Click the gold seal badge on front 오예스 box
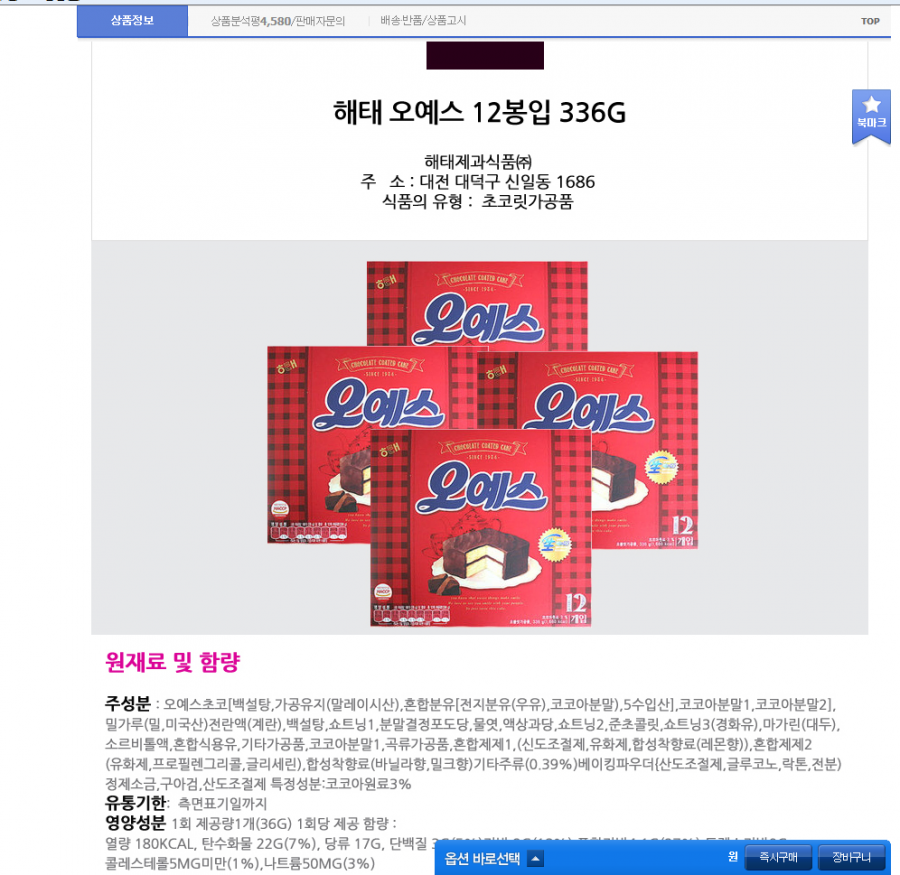 coord(554,545)
